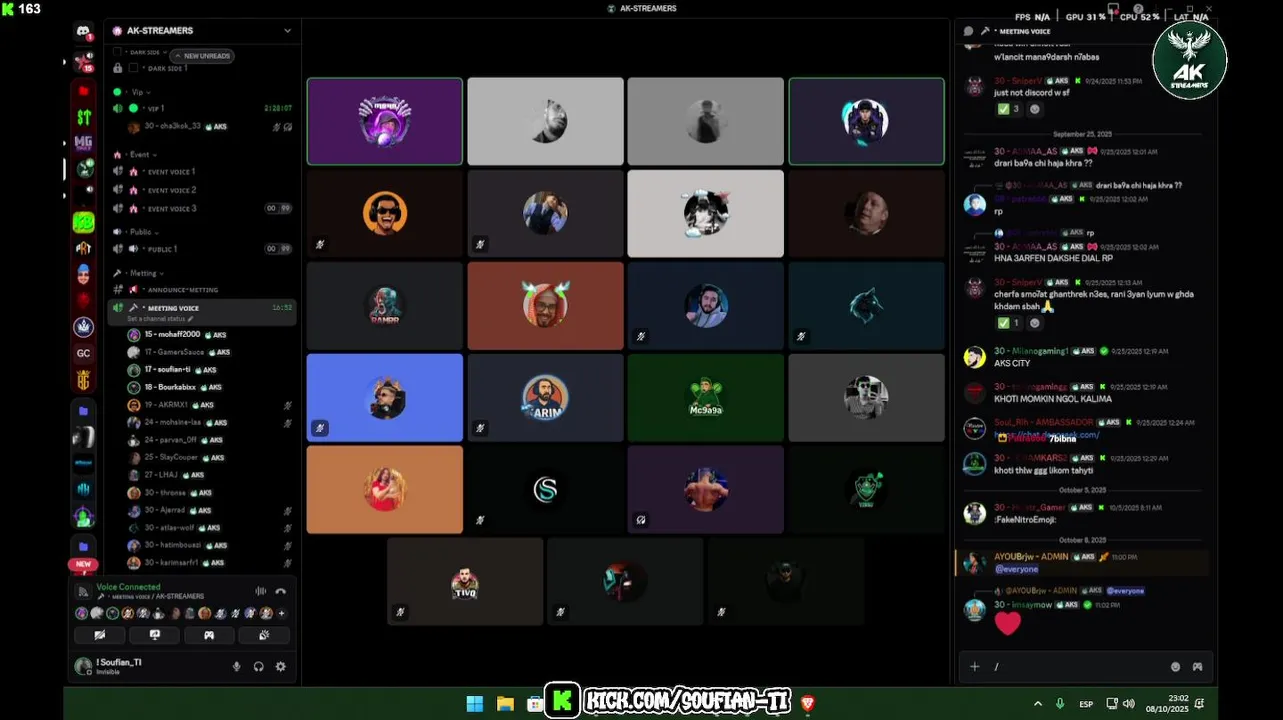Image resolution: width=1283 pixels, height=720 pixels.
Task: Click the plus icon after voice avatars
Action: (281, 613)
